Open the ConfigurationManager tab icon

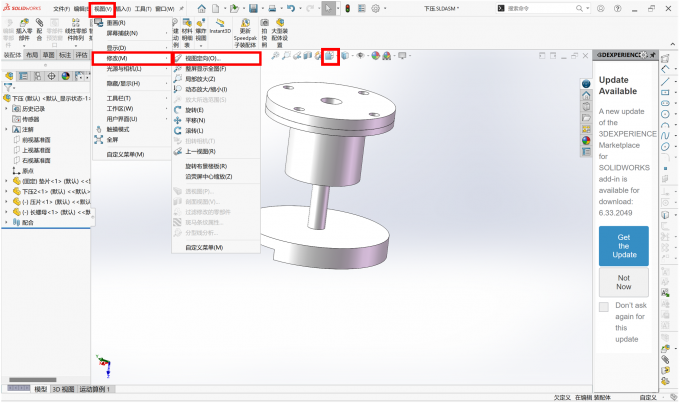coord(38,76)
